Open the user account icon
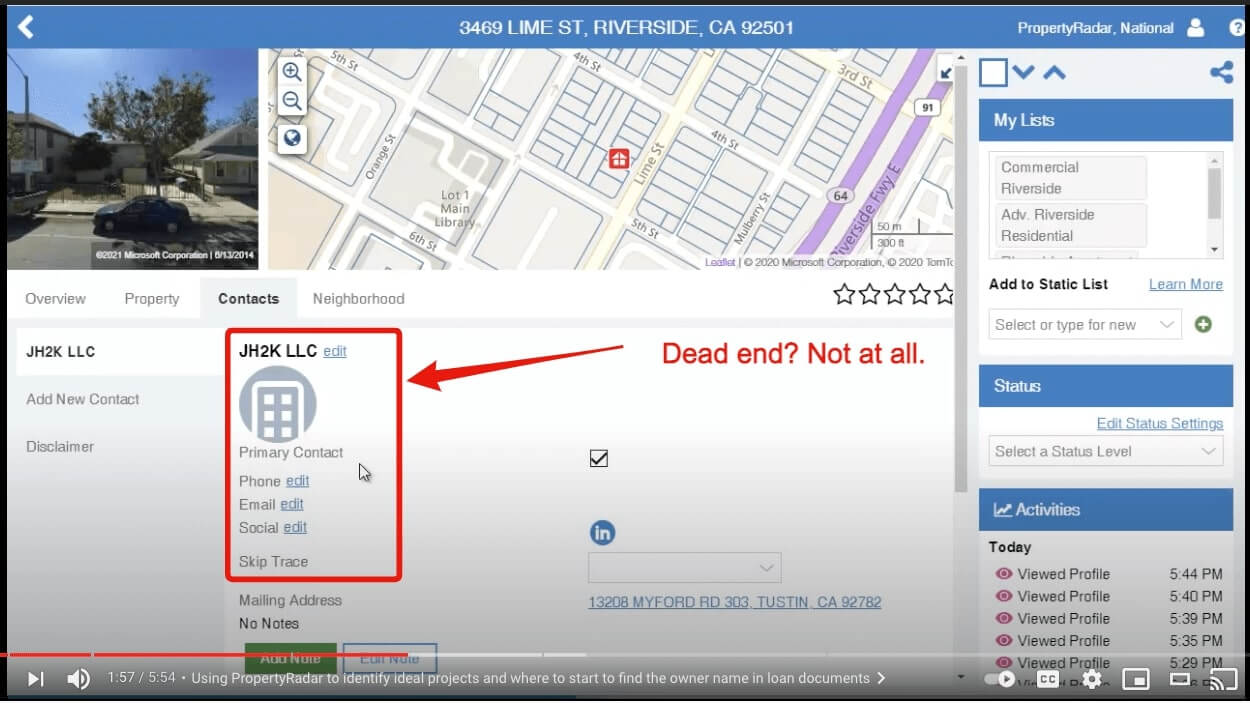This screenshot has height=703, width=1250. pos(1195,28)
